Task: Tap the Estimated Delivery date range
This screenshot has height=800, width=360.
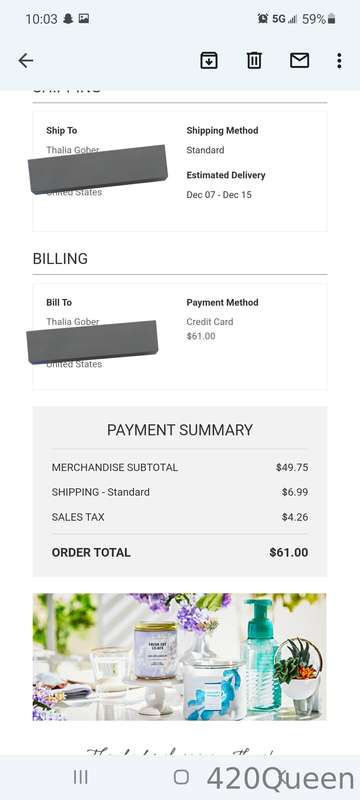Action: pyautogui.click(x=219, y=194)
